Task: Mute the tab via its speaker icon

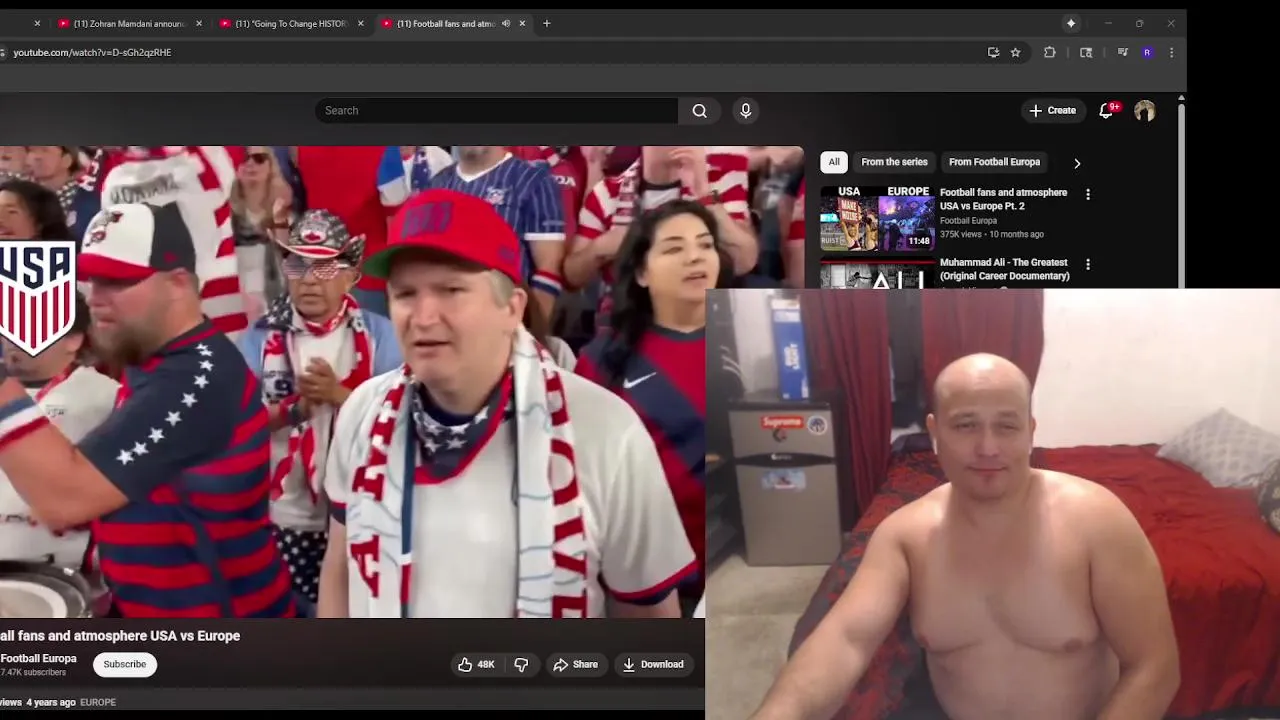Action: pos(506,23)
